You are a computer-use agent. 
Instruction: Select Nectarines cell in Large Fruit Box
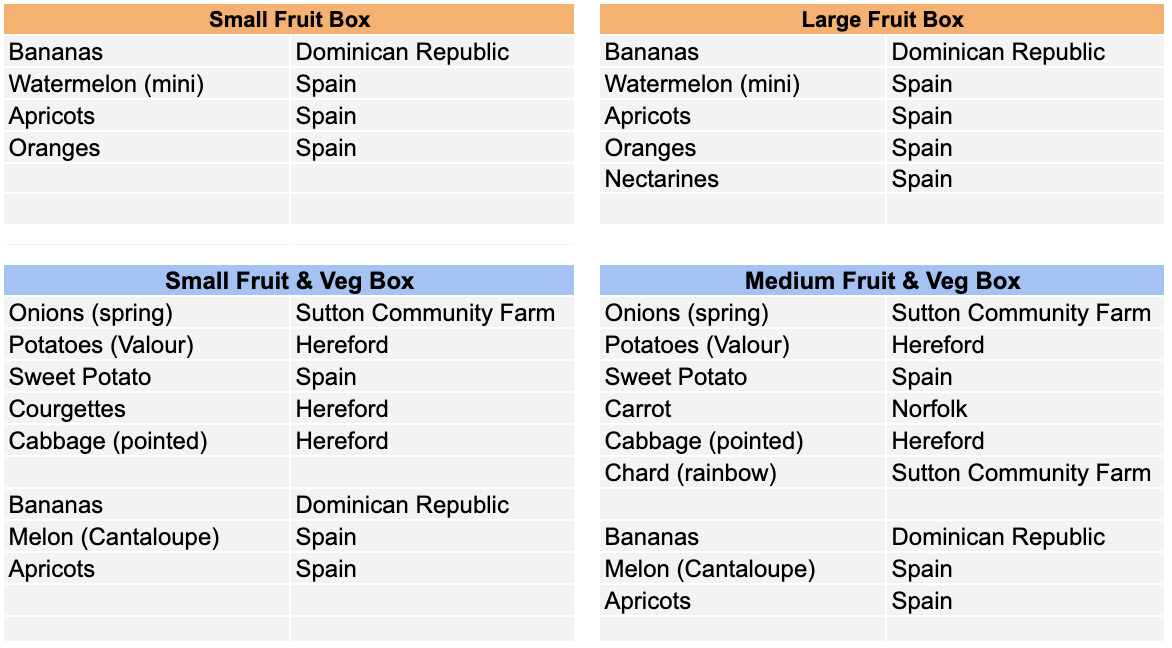(x=742, y=179)
